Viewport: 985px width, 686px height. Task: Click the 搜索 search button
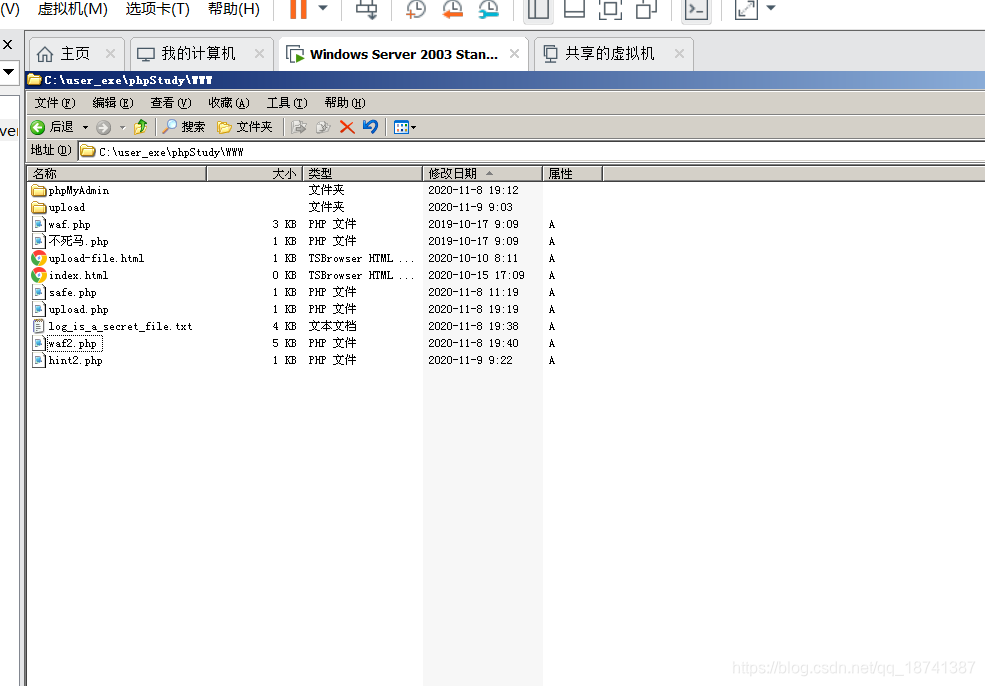click(183, 127)
